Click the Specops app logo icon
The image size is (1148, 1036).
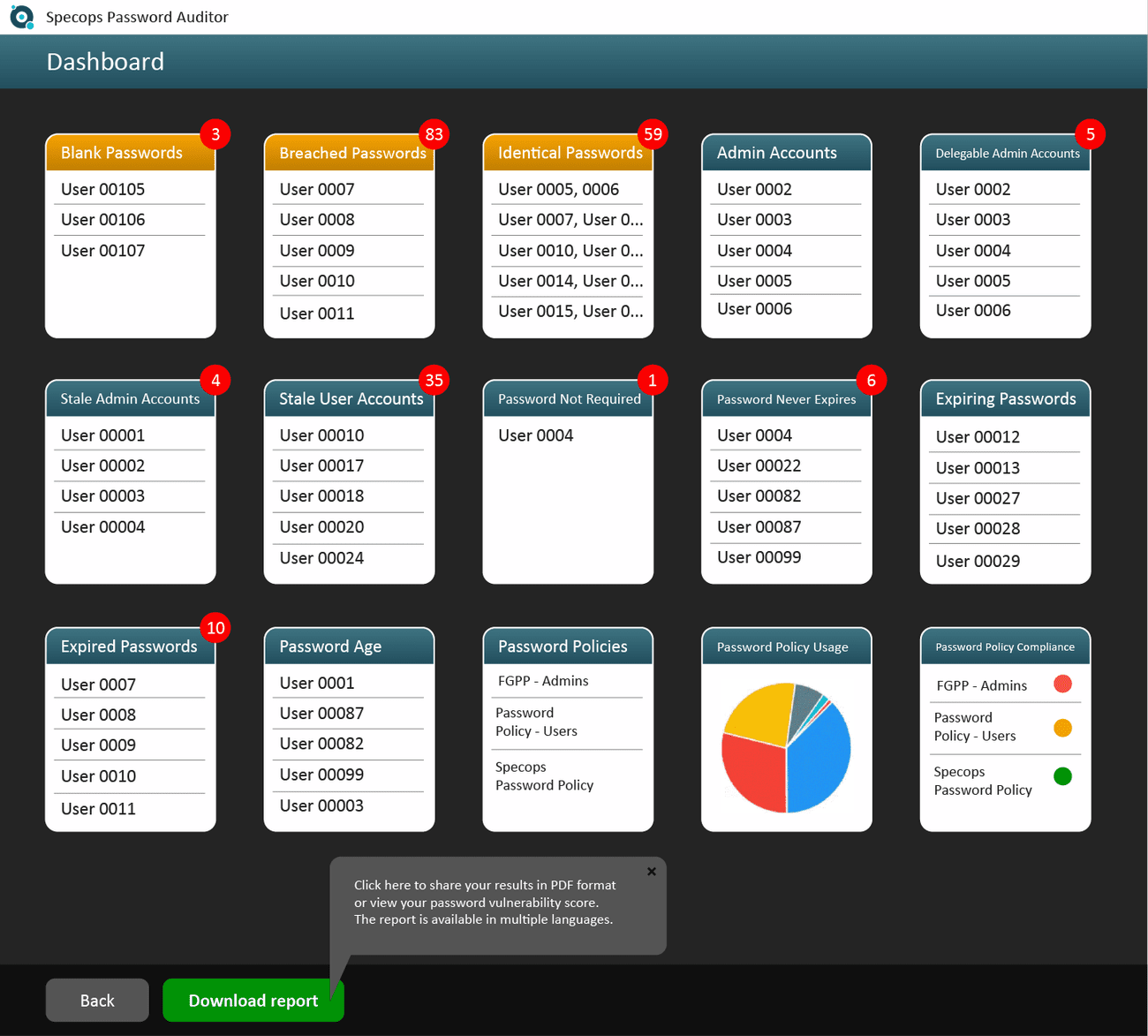[21, 17]
